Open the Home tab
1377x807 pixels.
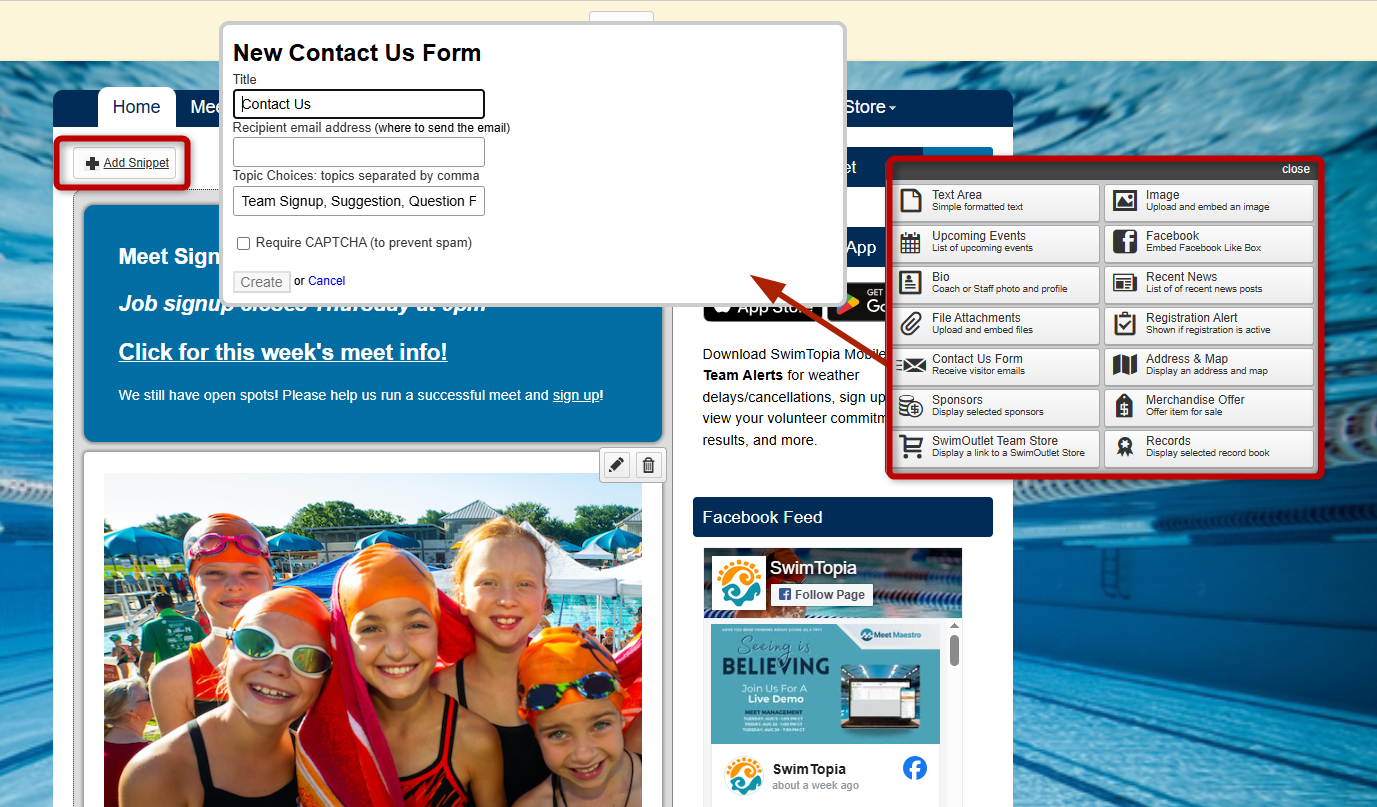[136, 107]
